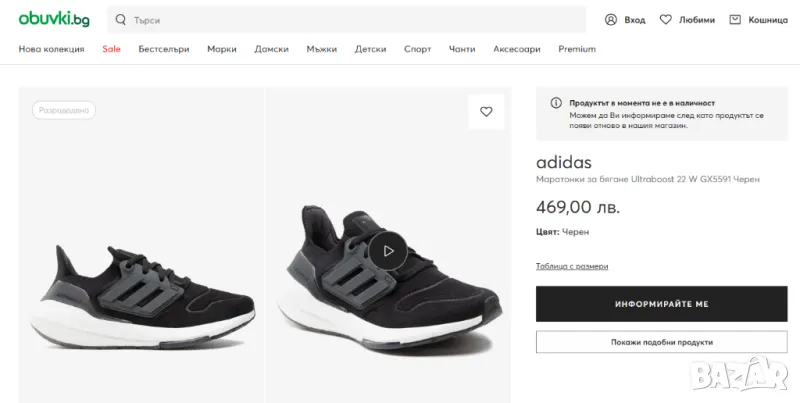
Task: Select the Марки menu item
Action: pyautogui.click(x=221, y=49)
